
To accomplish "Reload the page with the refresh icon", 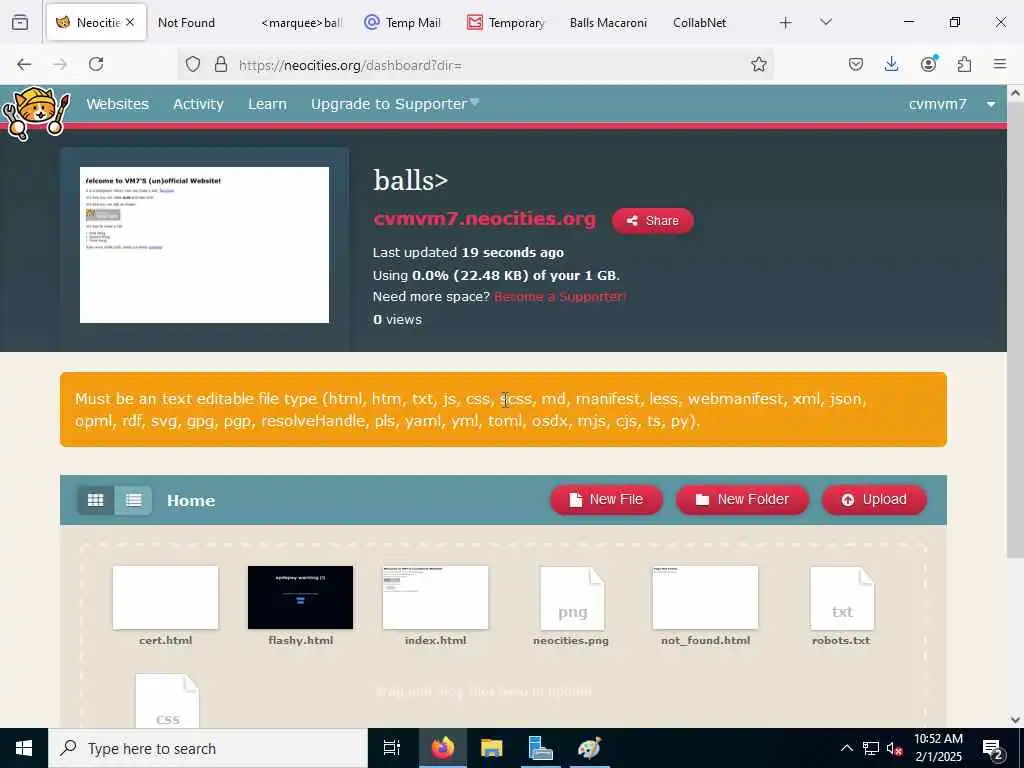I will [x=96, y=64].
